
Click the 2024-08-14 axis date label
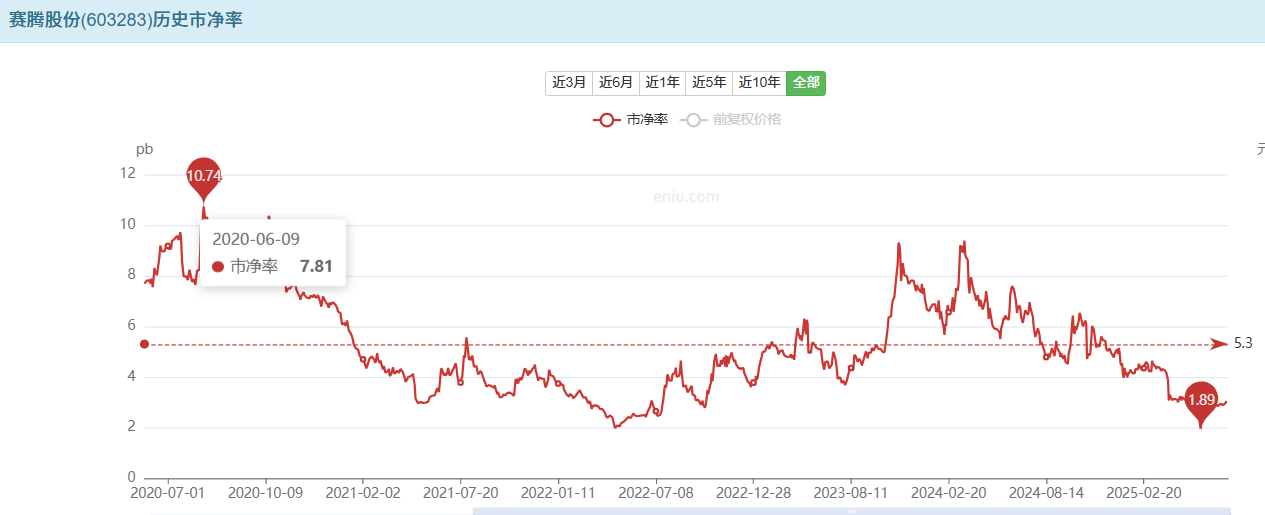[x=1046, y=493]
